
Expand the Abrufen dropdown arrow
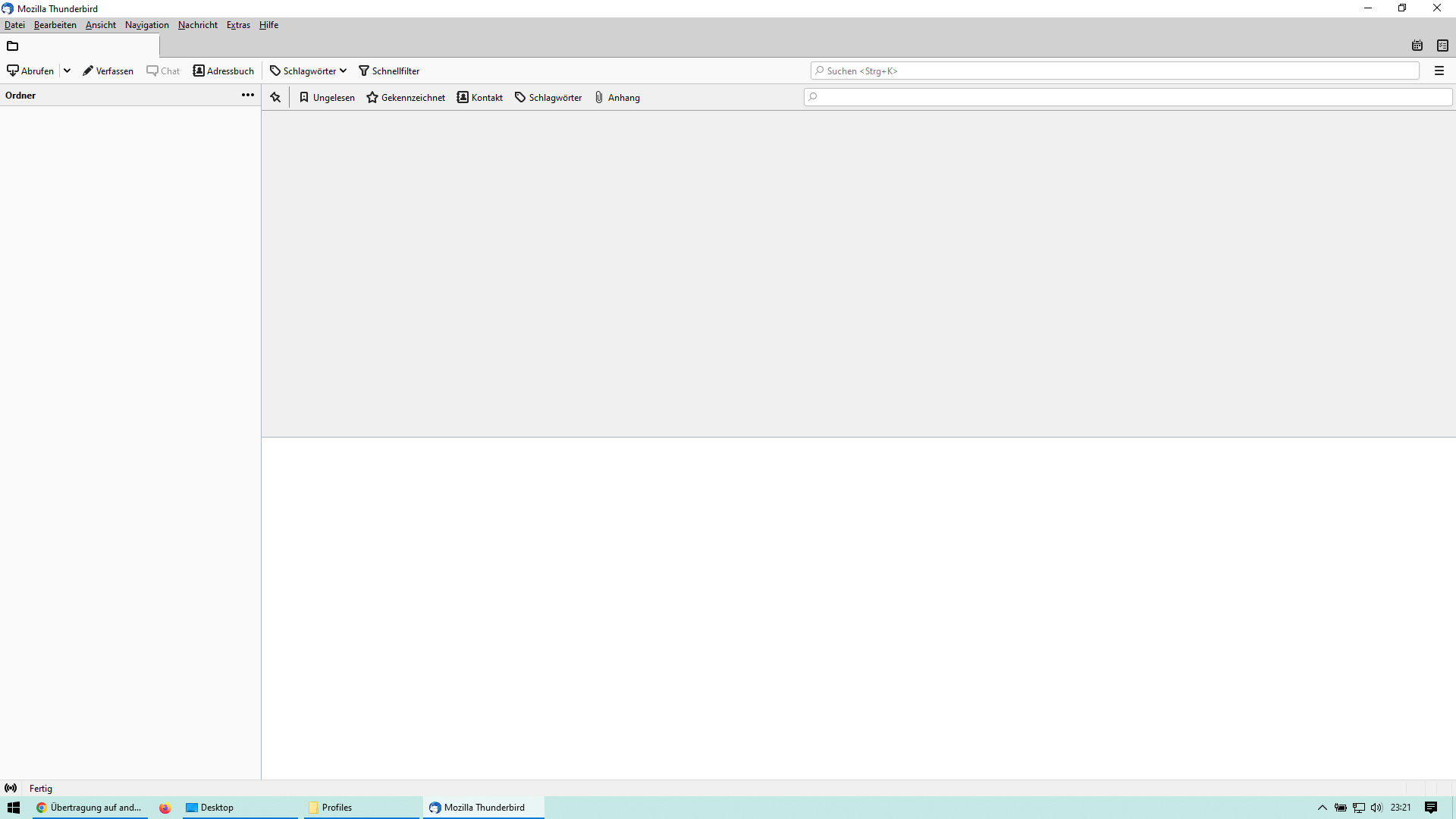(x=67, y=71)
